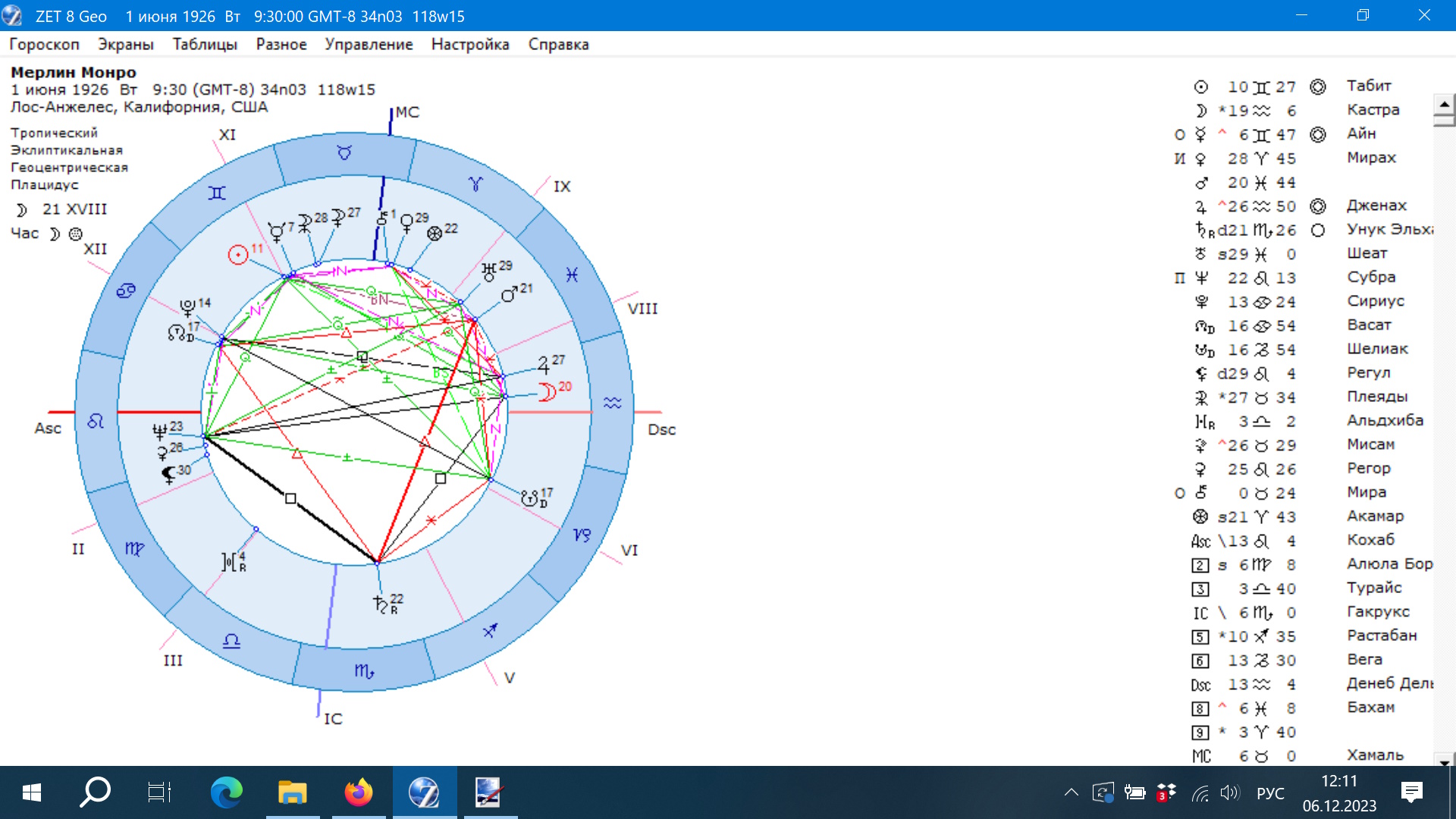Image resolution: width=1456 pixels, height=819 pixels.
Task: Click the Sun glyph in the chart
Action: [238, 256]
